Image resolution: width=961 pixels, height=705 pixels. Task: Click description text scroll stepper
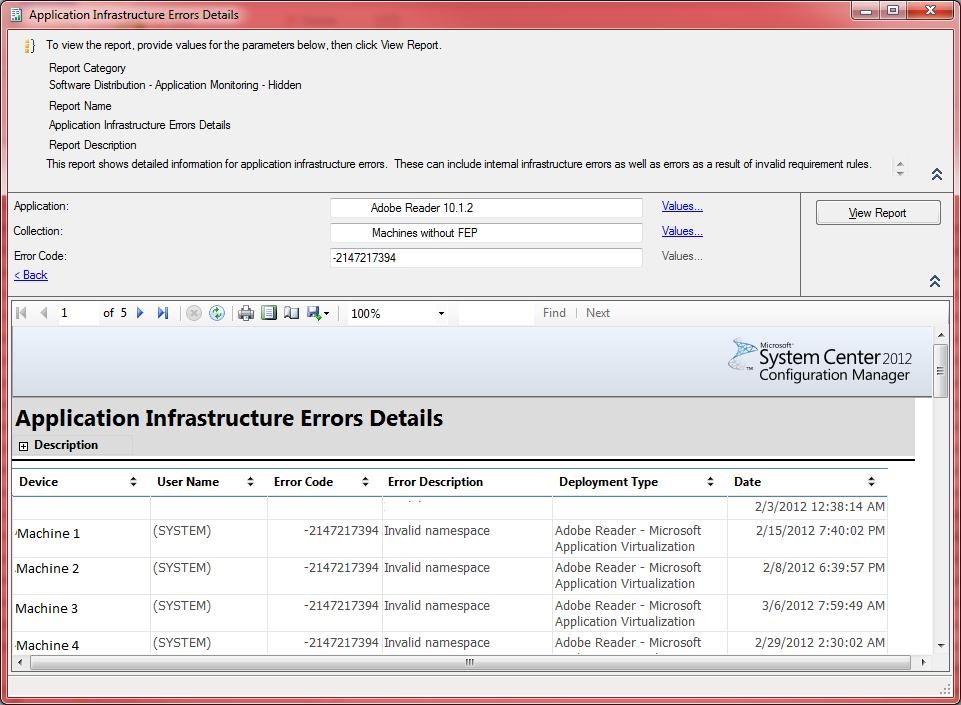(x=900, y=169)
